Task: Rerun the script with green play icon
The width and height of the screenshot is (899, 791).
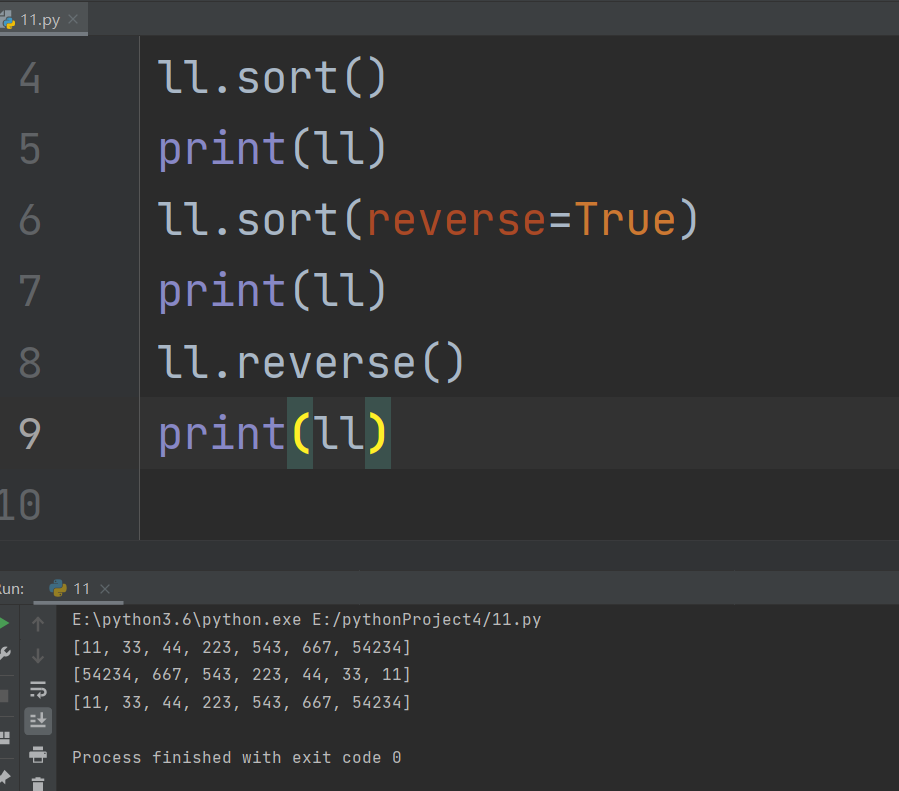Action: (x=4, y=623)
